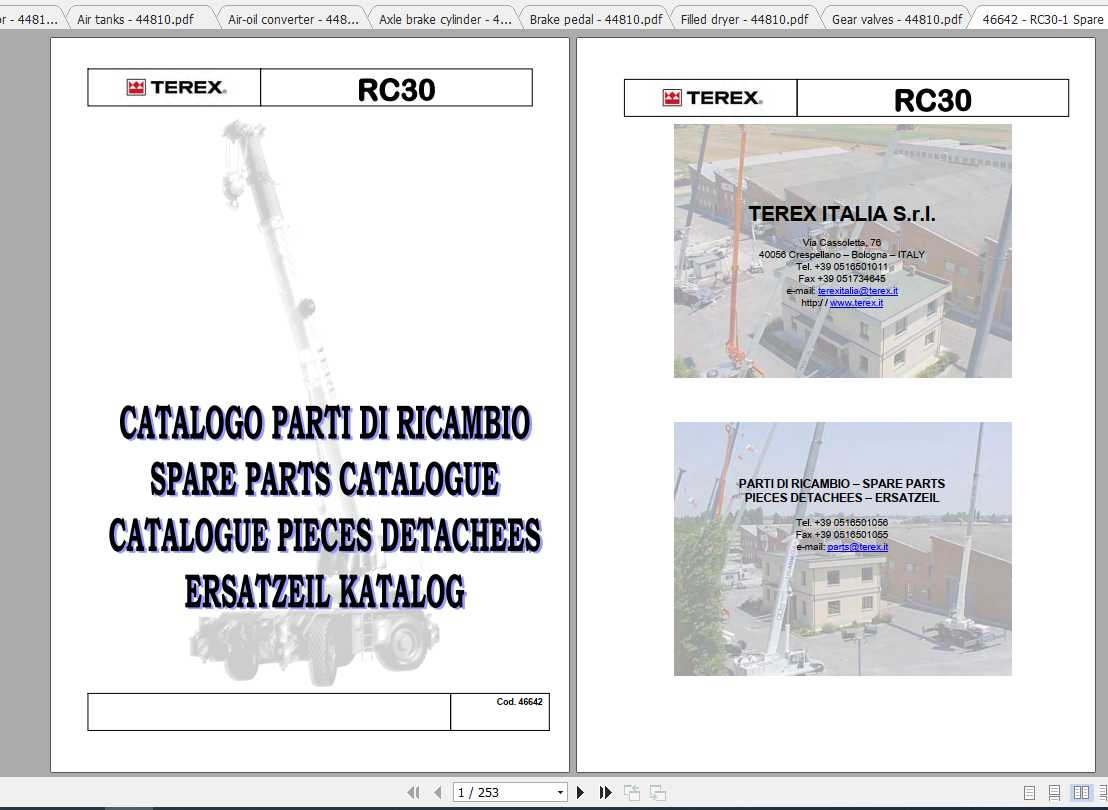Go to the previous page
The height and width of the screenshot is (810, 1108).
click(437, 792)
